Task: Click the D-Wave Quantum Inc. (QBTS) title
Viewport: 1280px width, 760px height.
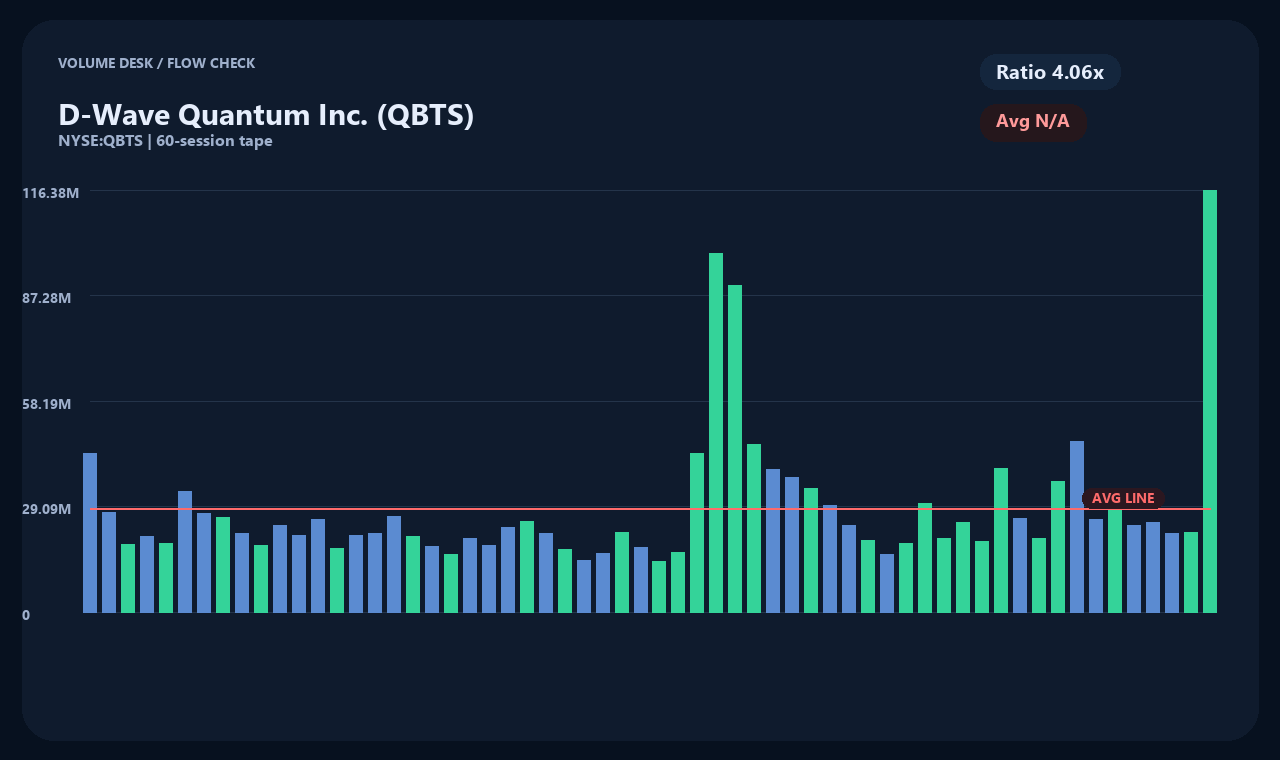Action: [266, 115]
